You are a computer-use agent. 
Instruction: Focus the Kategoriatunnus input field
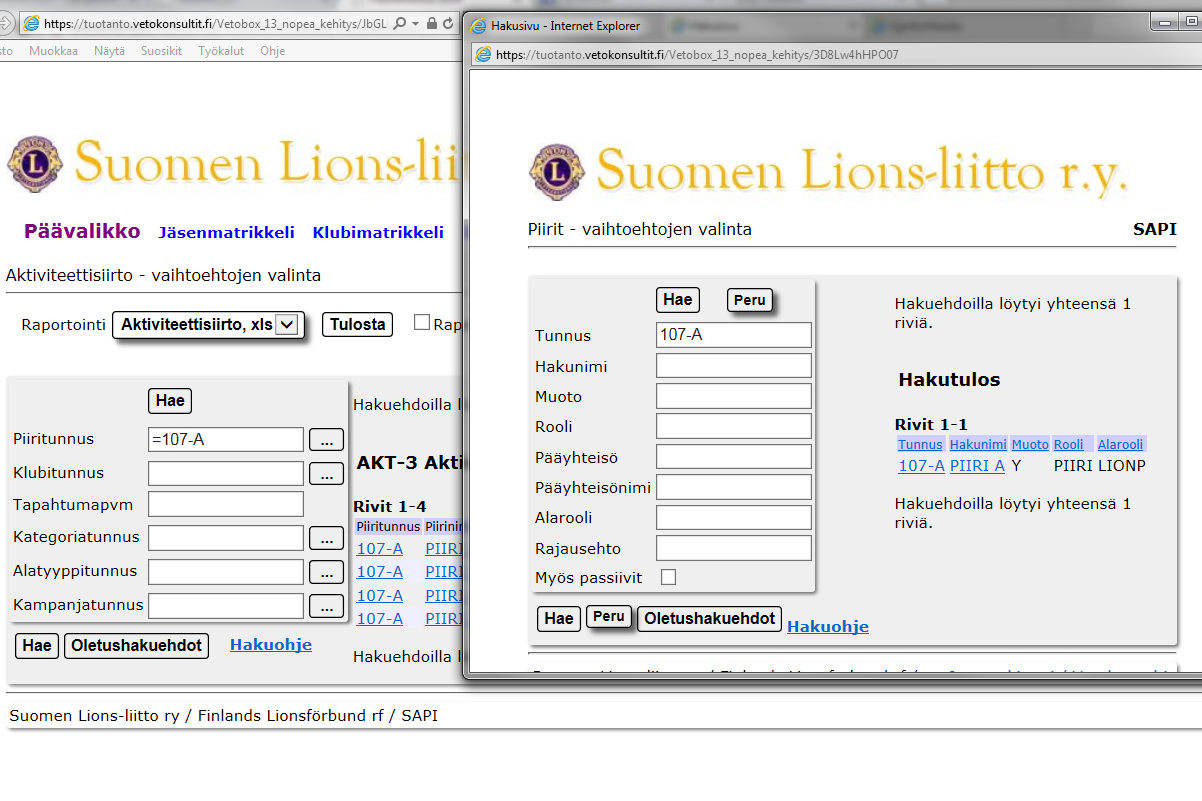click(226, 538)
